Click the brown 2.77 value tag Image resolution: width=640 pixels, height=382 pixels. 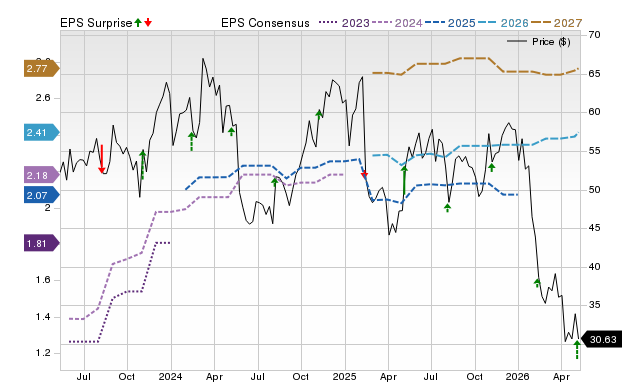(42, 69)
